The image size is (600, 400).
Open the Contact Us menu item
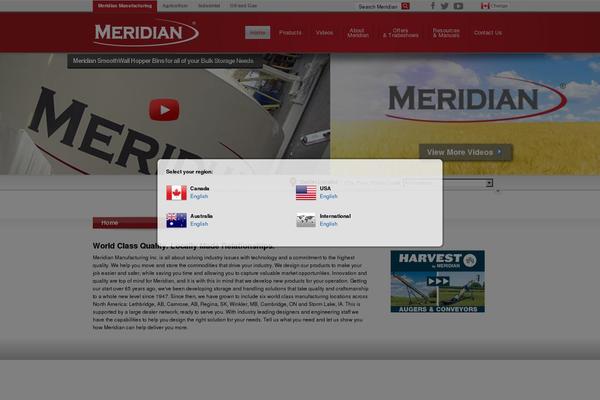488,33
